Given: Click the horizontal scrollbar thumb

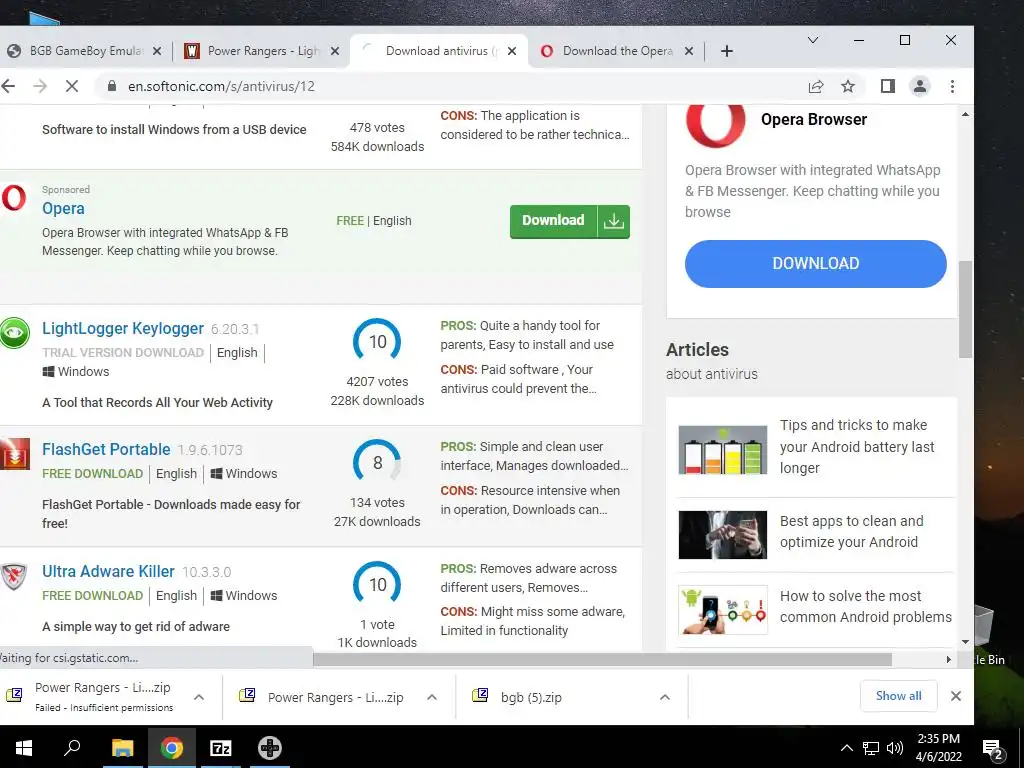Looking at the screenshot, I should pyautogui.click(x=602, y=660).
